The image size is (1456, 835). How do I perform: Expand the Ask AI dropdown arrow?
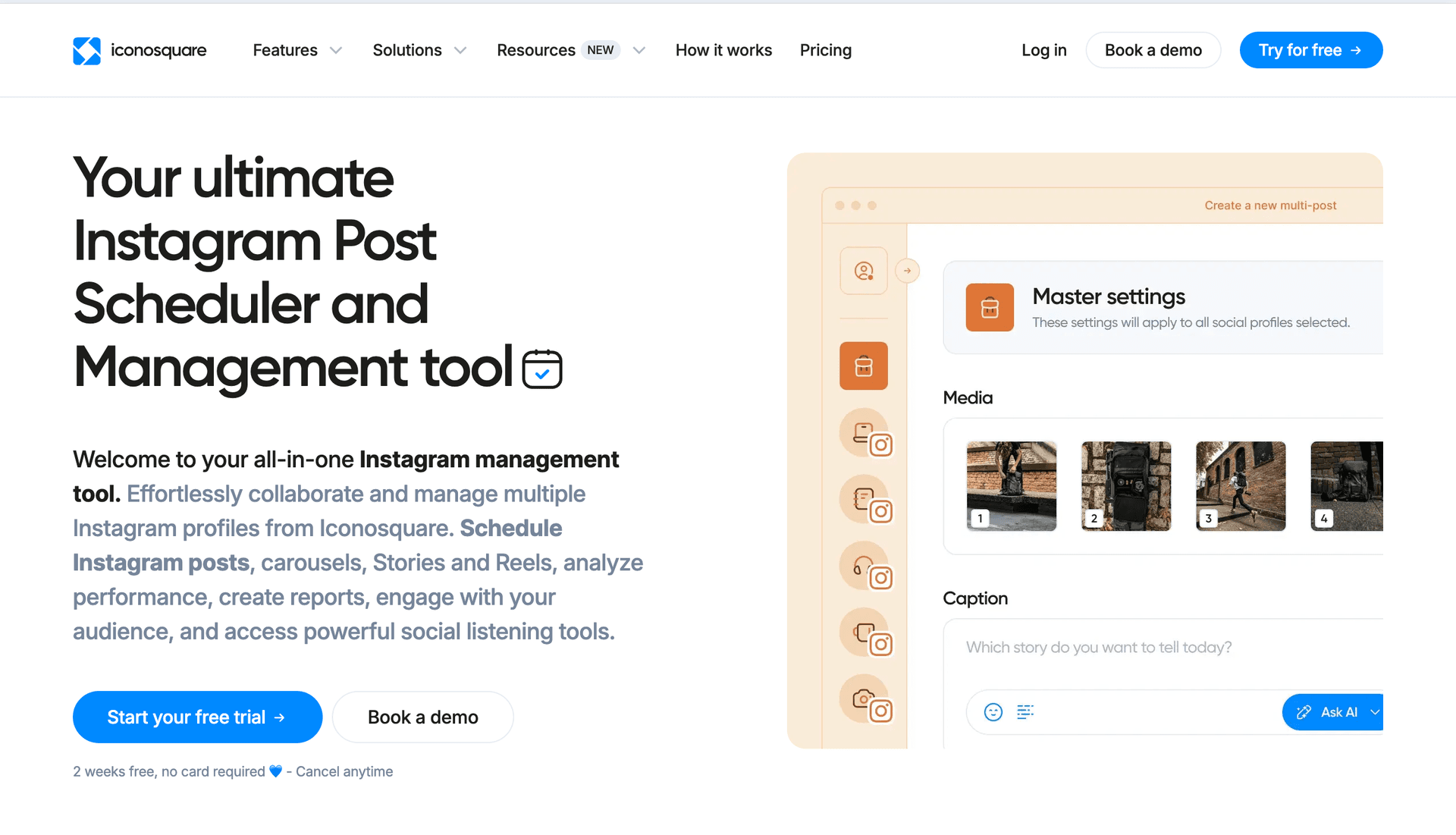[x=1375, y=712]
